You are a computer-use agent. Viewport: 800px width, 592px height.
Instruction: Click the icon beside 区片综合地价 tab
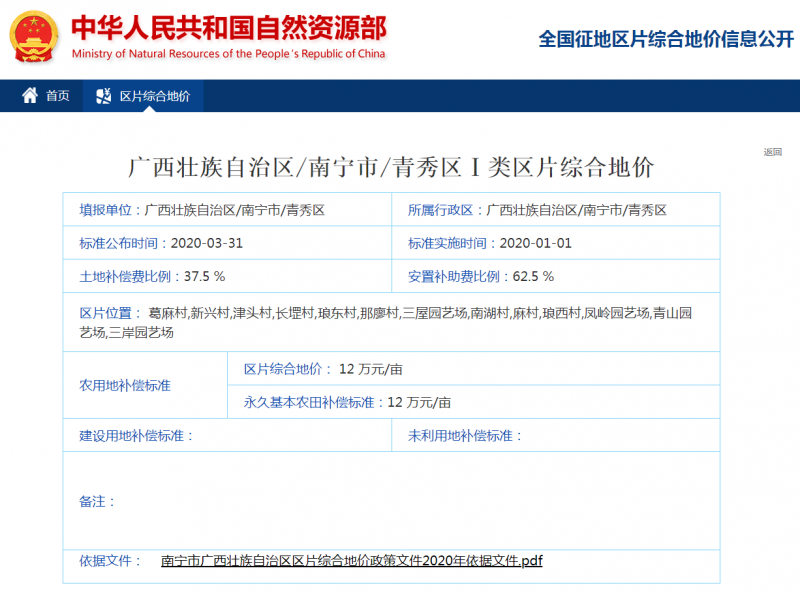point(103,96)
